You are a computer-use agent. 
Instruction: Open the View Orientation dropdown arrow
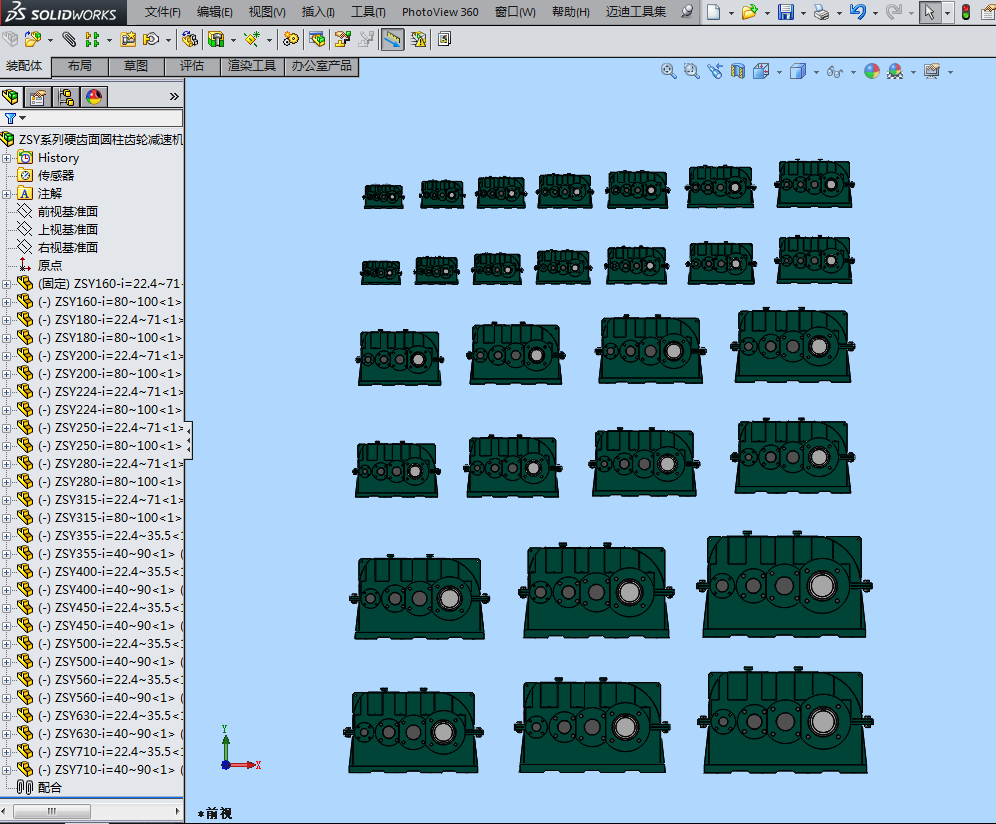coord(779,72)
